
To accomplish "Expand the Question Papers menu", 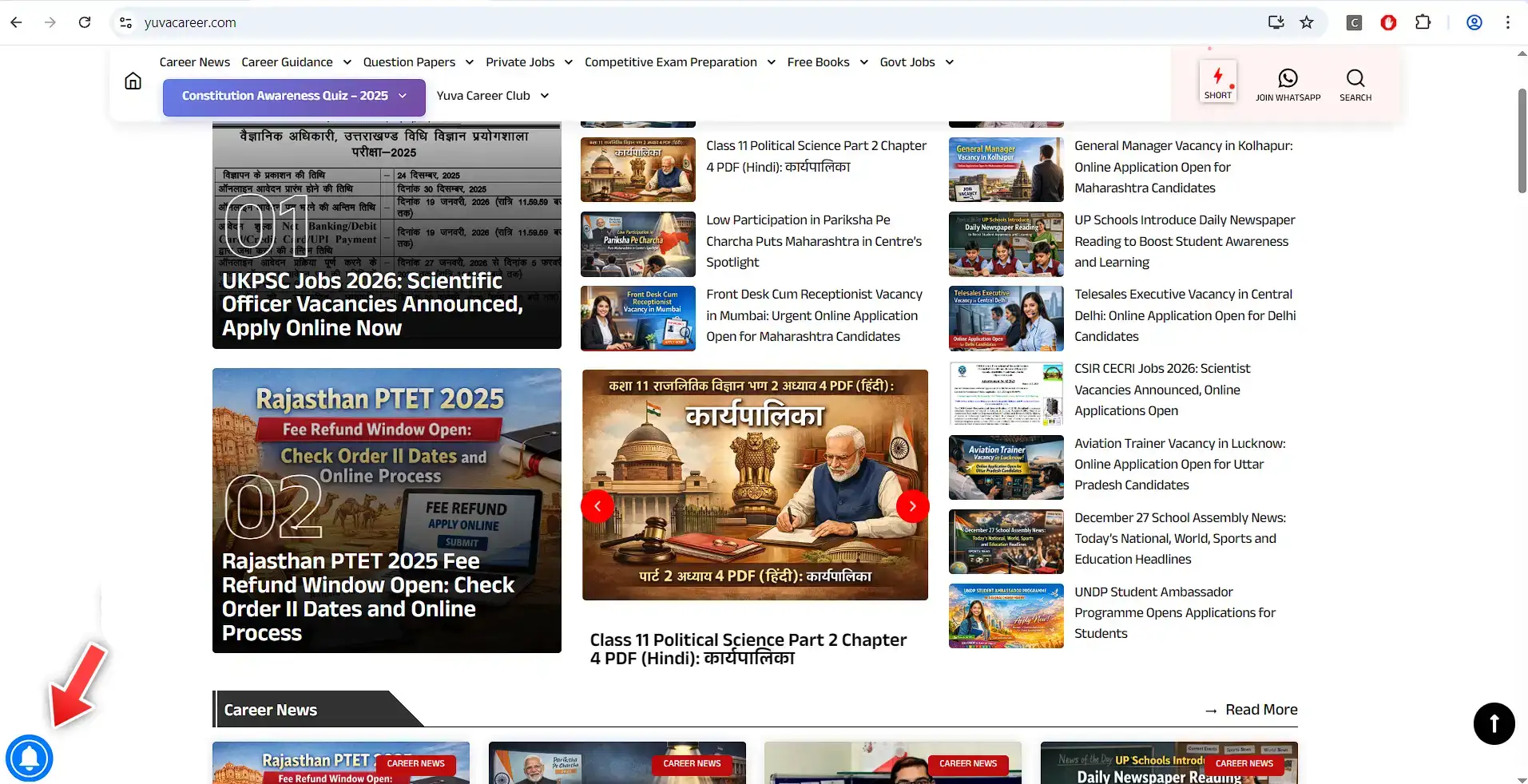I will pos(418,62).
